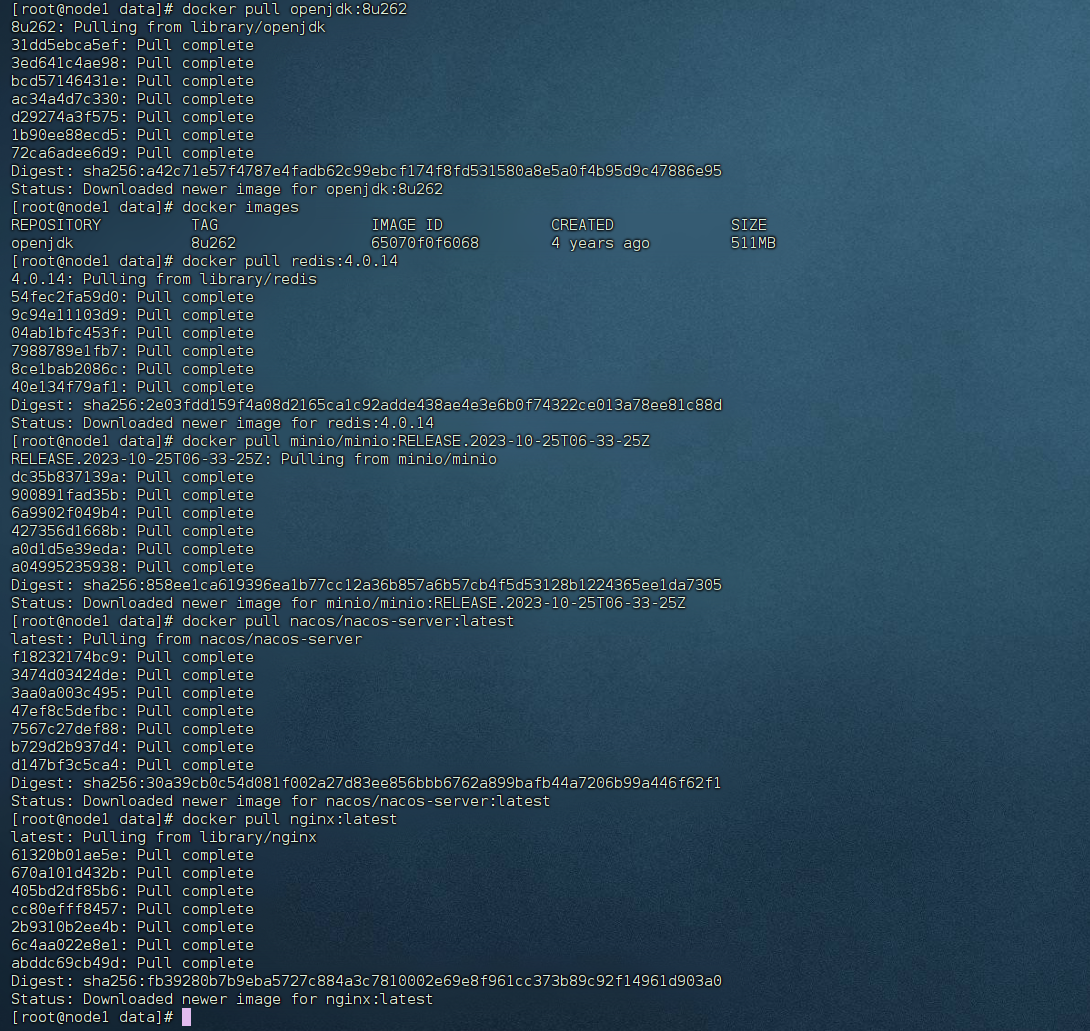Click layer ID dc35b837139a
The height and width of the screenshot is (1031, 1090).
coord(65,478)
